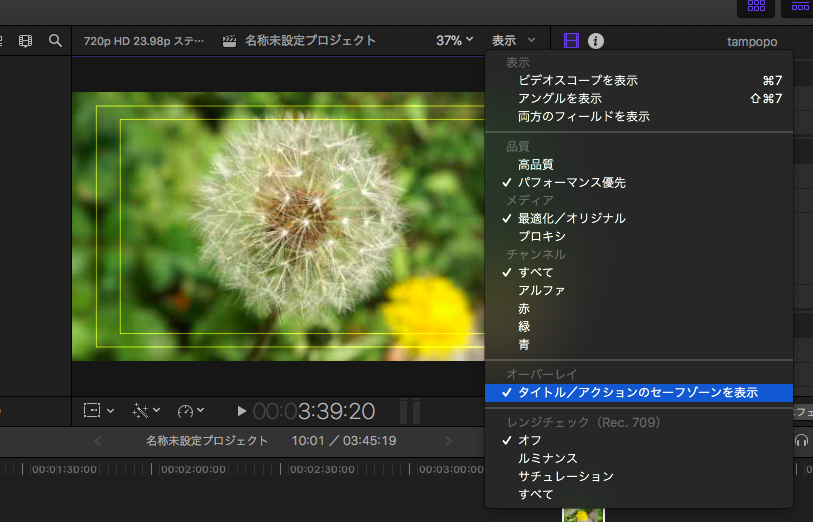Click the clapperboard project icon
813x522 pixels.
point(229,41)
